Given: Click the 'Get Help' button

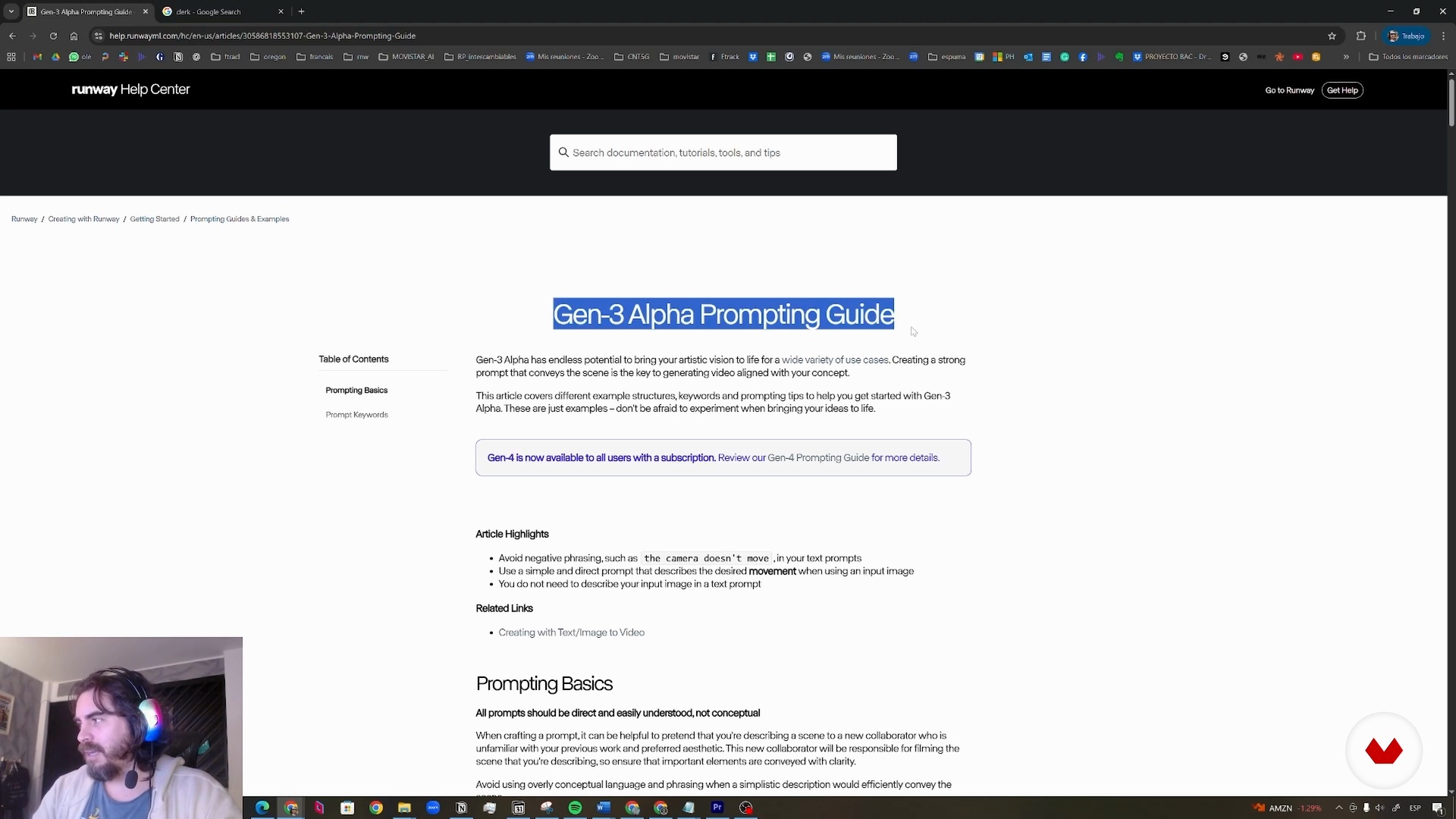Looking at the screenshot, I should point(1342,90).
